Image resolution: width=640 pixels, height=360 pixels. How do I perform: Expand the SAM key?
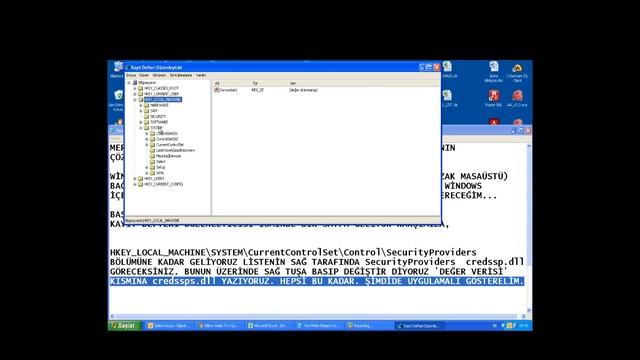[141, 111]
